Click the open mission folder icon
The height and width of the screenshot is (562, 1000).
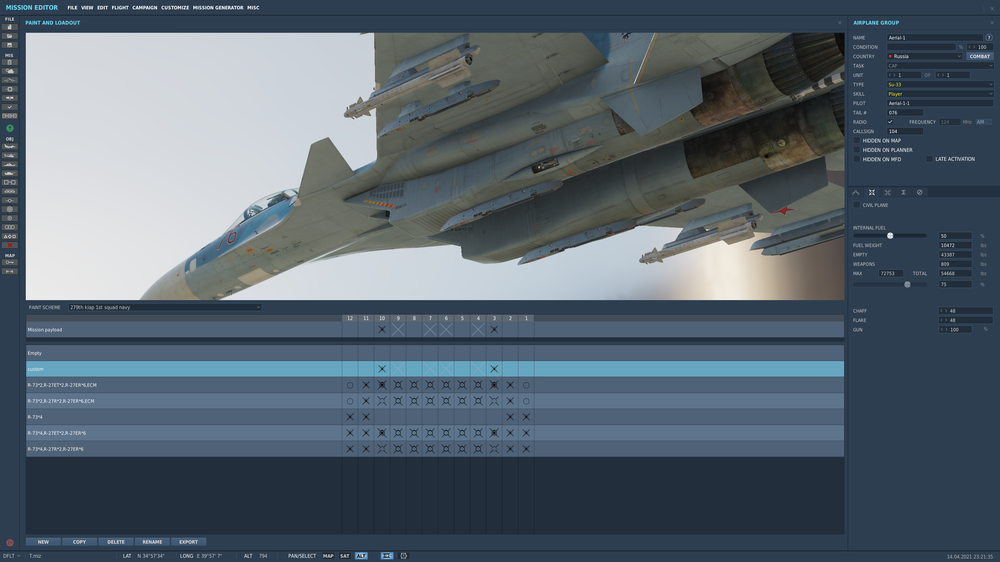pyautogui.click(x=10, y=36)
